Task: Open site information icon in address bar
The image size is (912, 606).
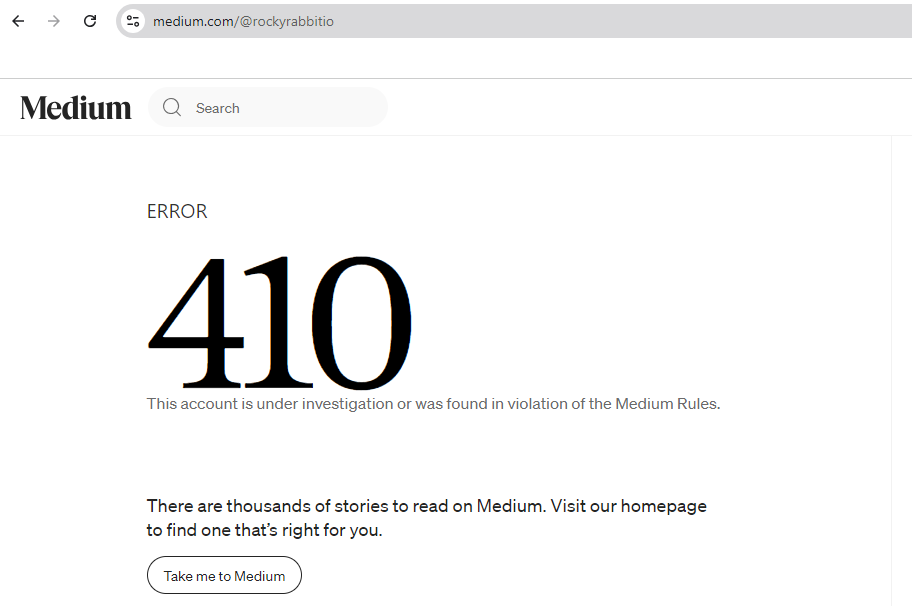Action: (133, 22)
